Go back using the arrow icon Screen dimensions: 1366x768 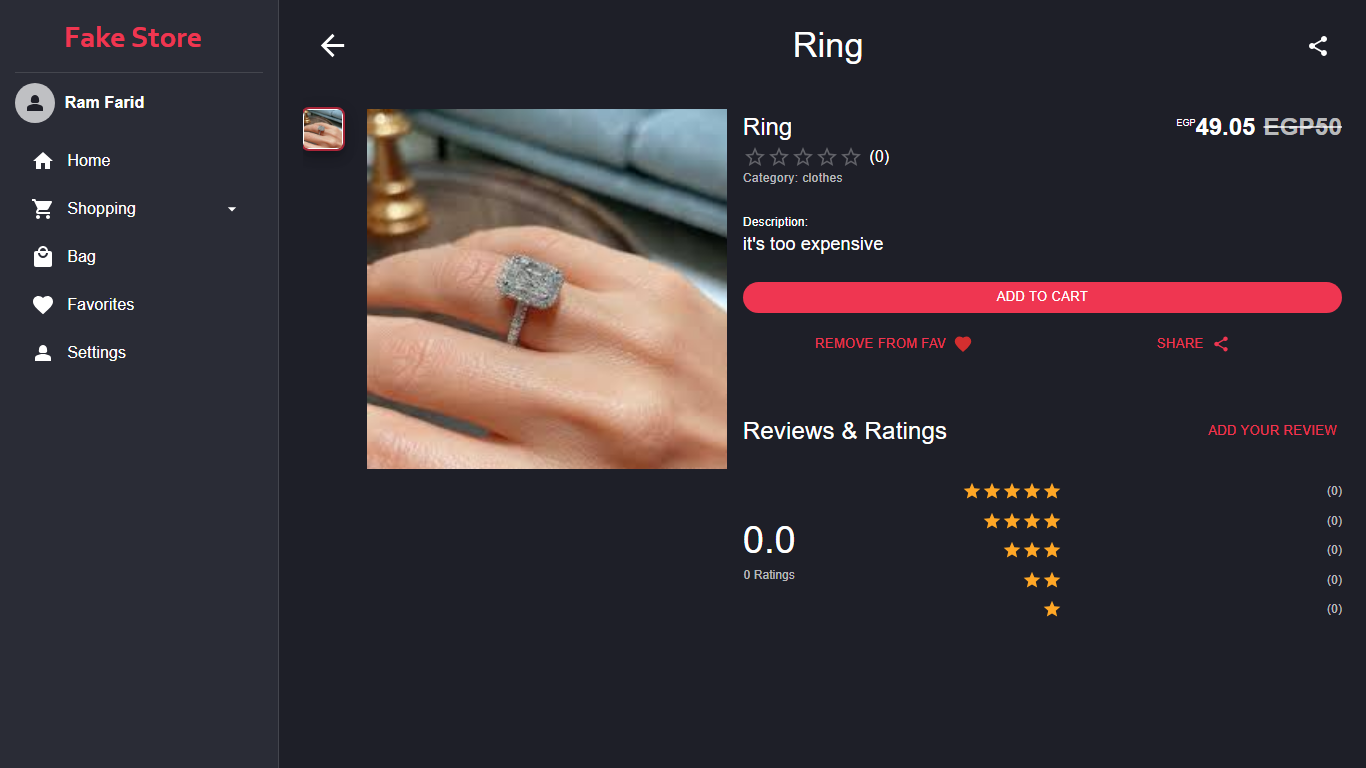coord(332,46)
